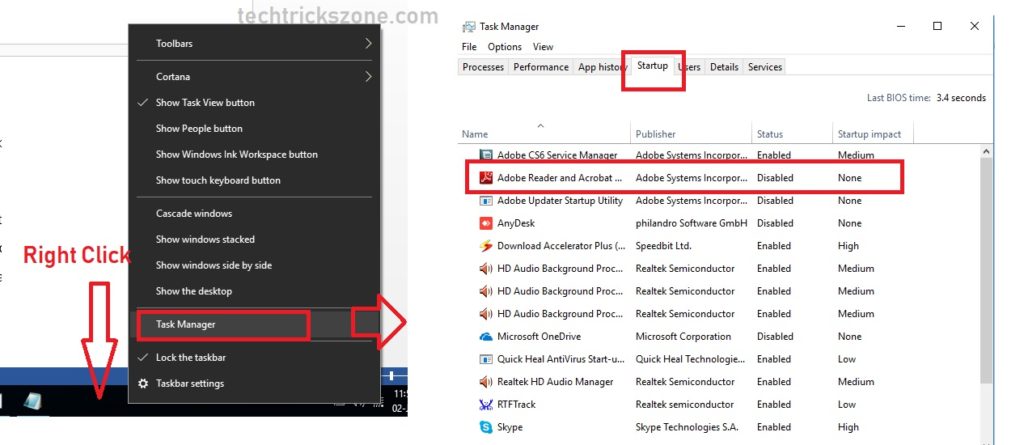
Task: Click the Quick Heal AntiVirus icon
Action: (486, 359)
